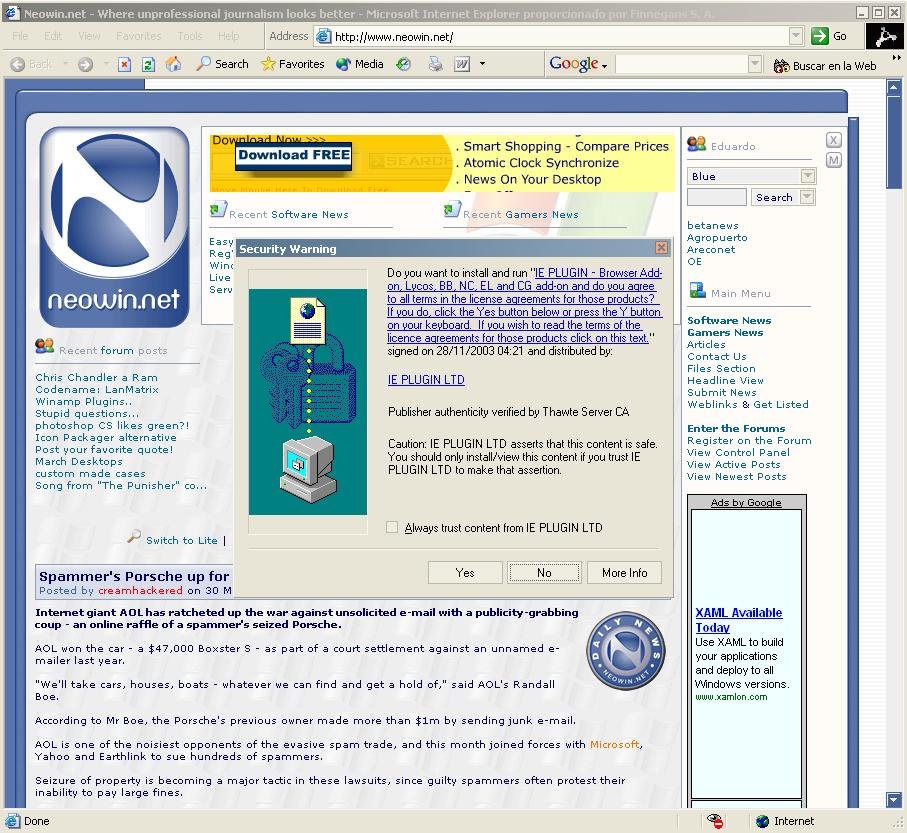This screenshot has height=833, width=907.
Task: Click the Refresh page icon
Action: click(149, 64)
